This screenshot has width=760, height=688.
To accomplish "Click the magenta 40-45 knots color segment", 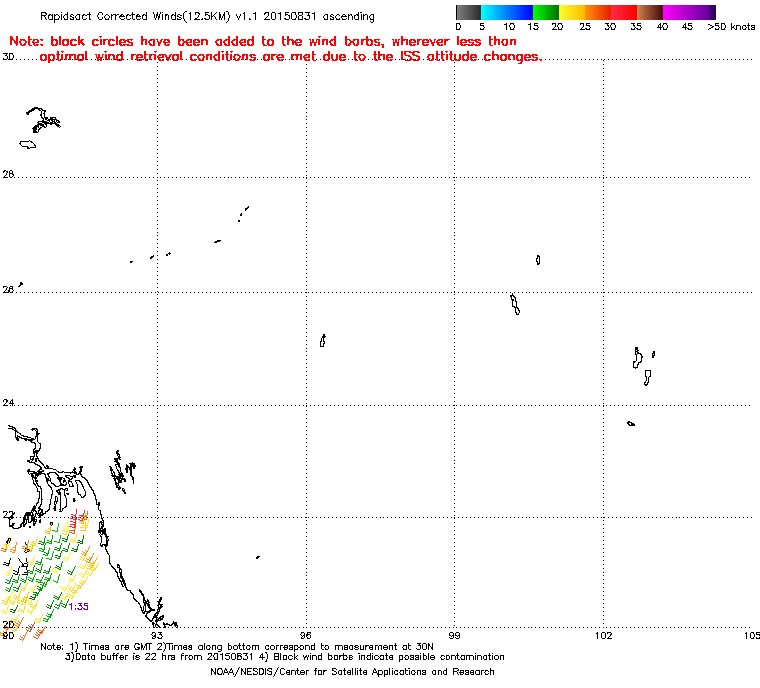I will (676, 12).
